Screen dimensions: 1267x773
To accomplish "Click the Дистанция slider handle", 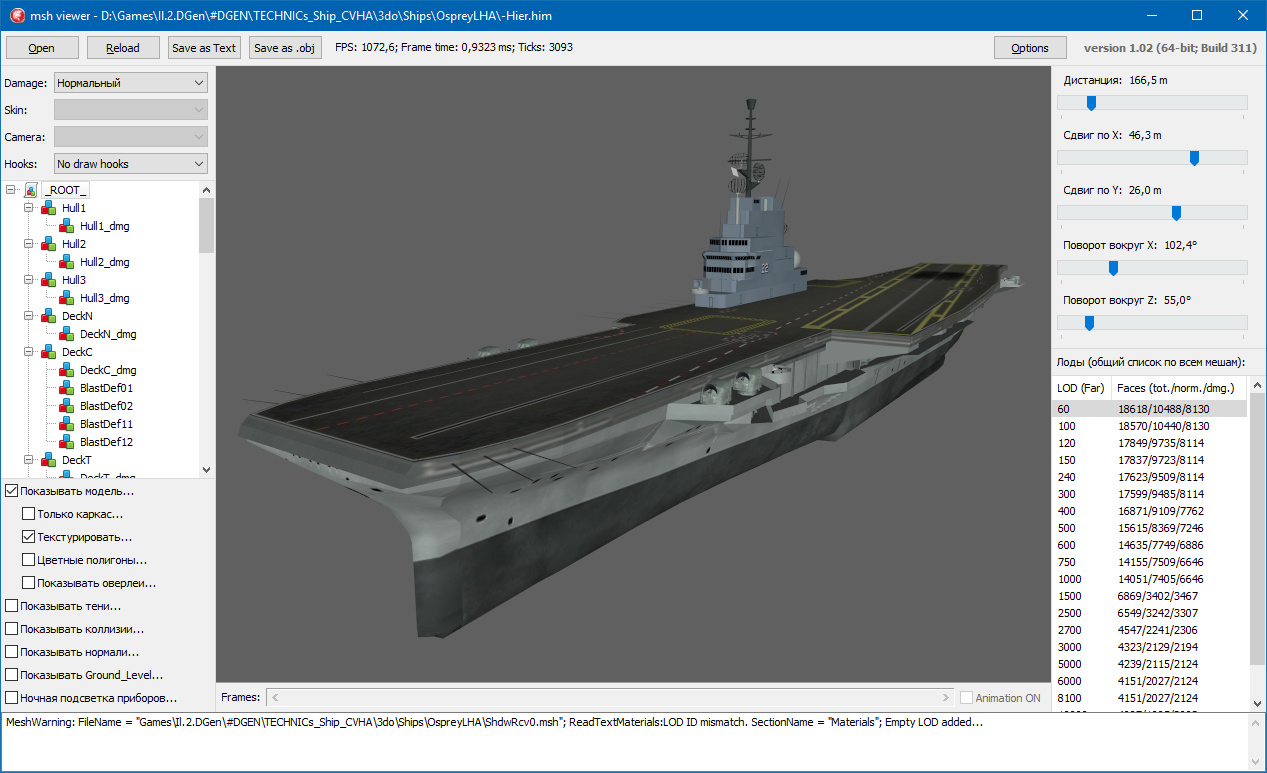I will pyautogui.click(x=1091, y=103).
